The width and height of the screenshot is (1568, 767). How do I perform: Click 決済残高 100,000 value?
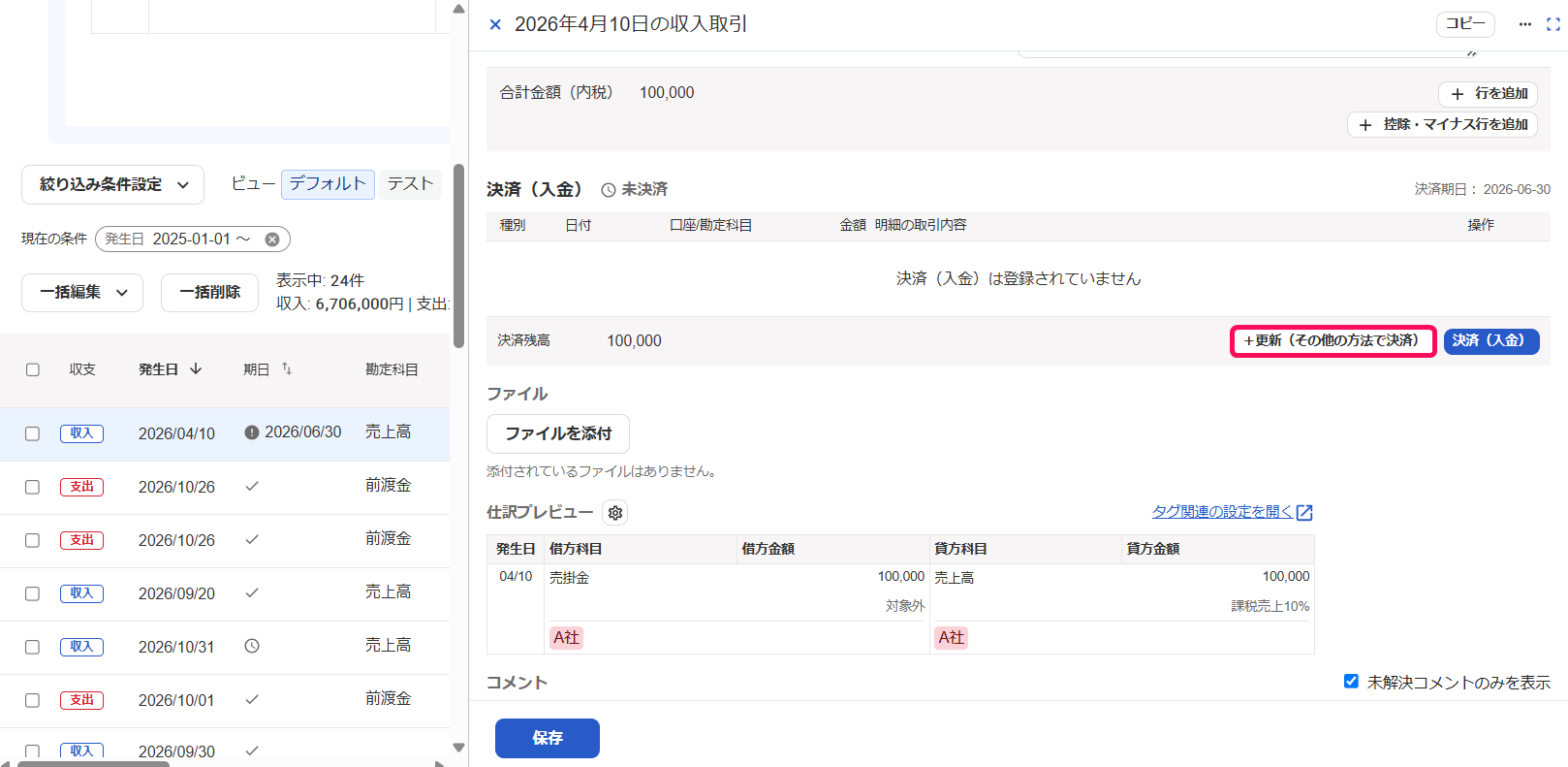(634, 341)
